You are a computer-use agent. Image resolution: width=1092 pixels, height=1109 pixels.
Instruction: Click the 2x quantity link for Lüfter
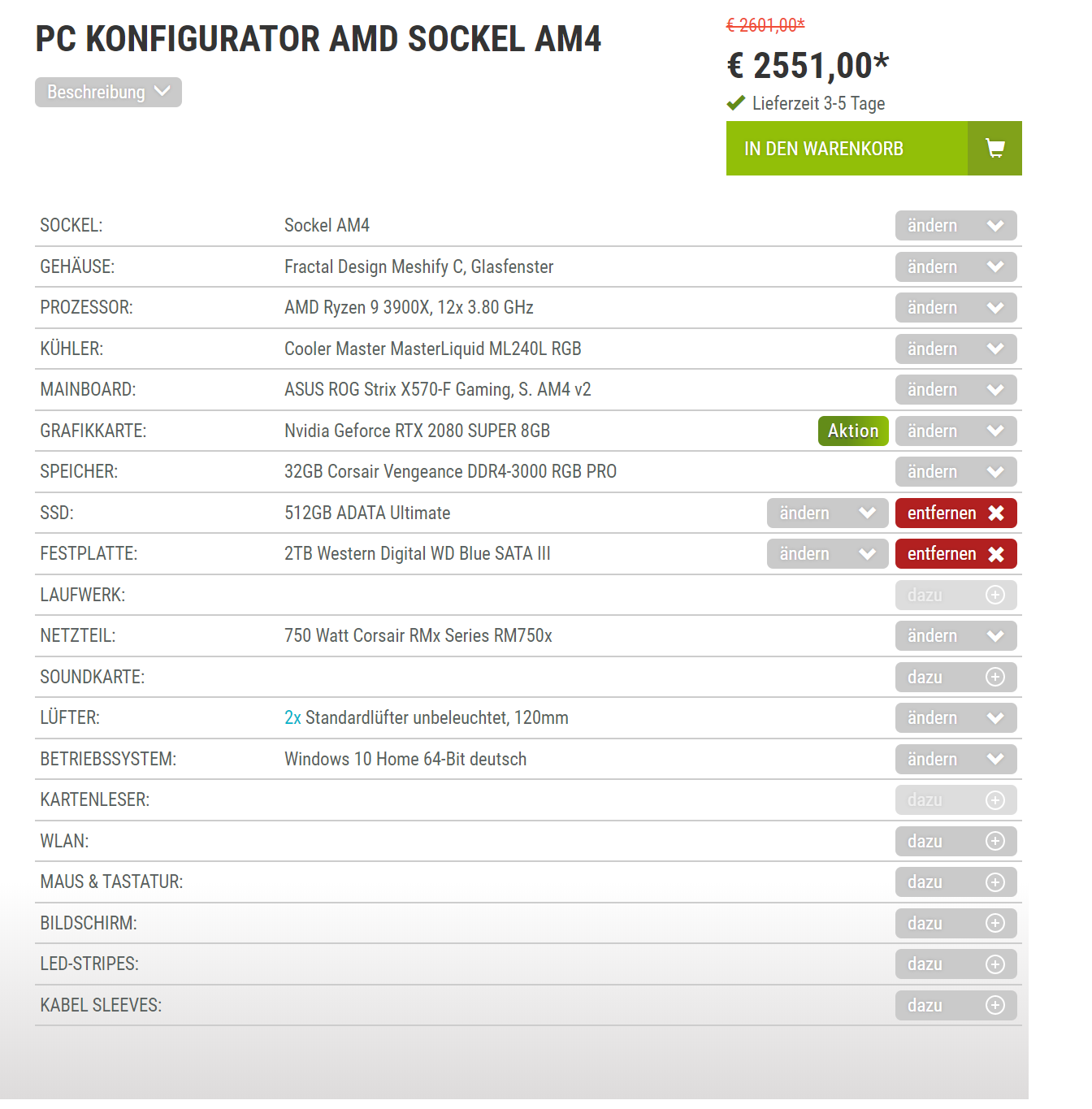click(292, 718)
